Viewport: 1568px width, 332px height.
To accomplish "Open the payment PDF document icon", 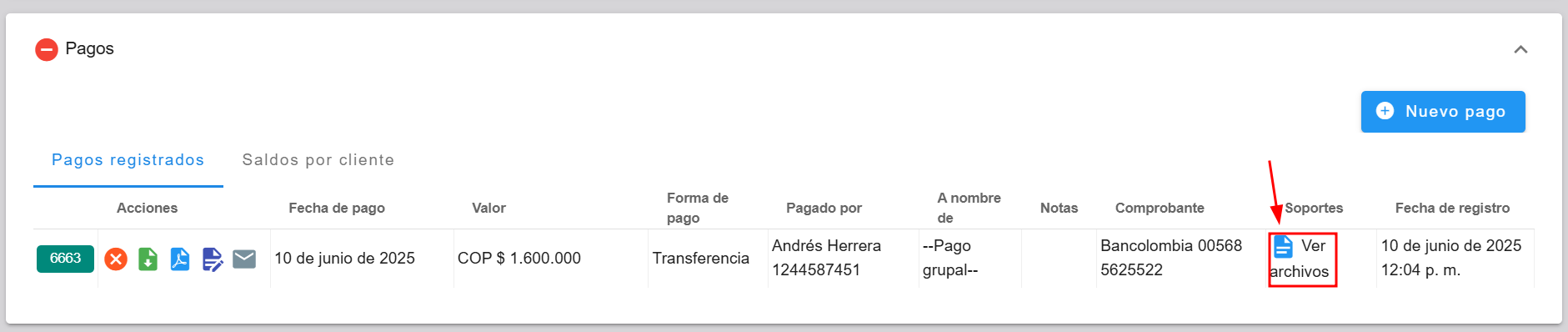I will 180,259.
